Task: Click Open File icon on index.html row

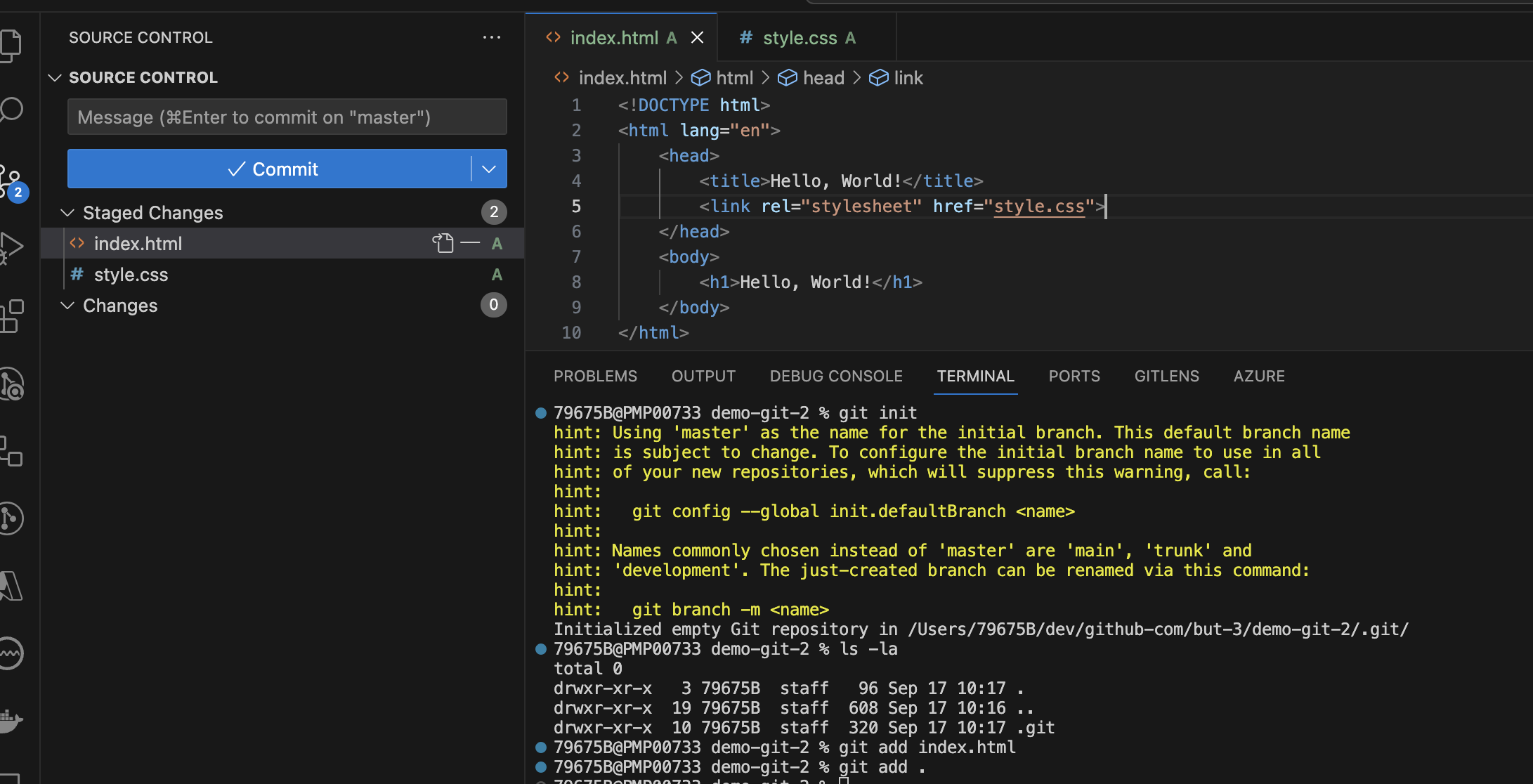Action: click(443, 243)
